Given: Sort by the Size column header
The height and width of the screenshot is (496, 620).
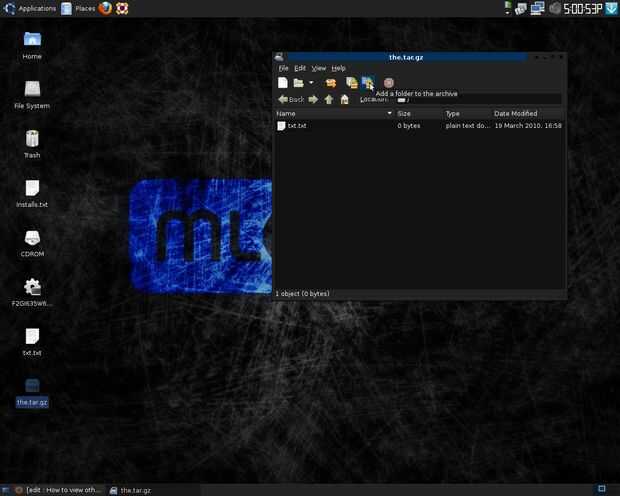Looking at the screenshot, I should [418, 114].
